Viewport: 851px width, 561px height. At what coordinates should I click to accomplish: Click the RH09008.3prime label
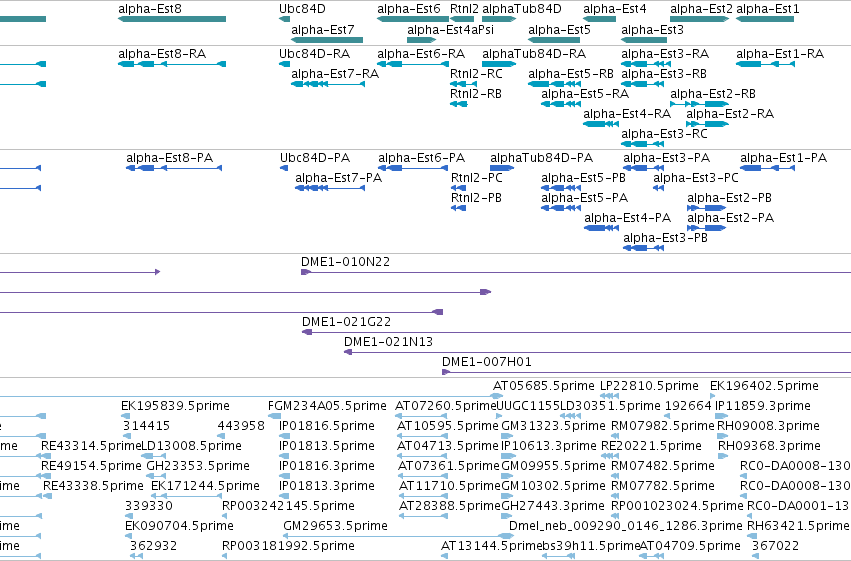pyautogui.click(x=769, y=426)
